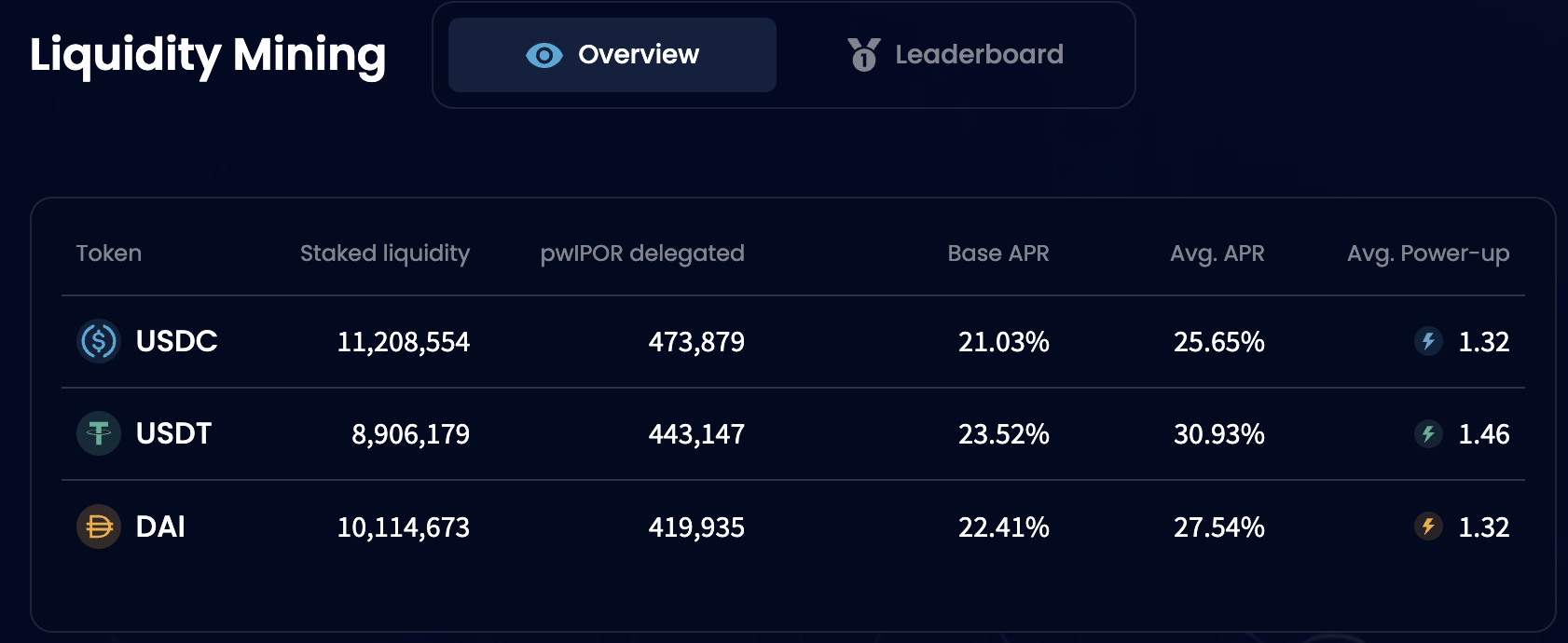Select the Overview tab
Screen dimensions: 1568x643
pos(612,55)
